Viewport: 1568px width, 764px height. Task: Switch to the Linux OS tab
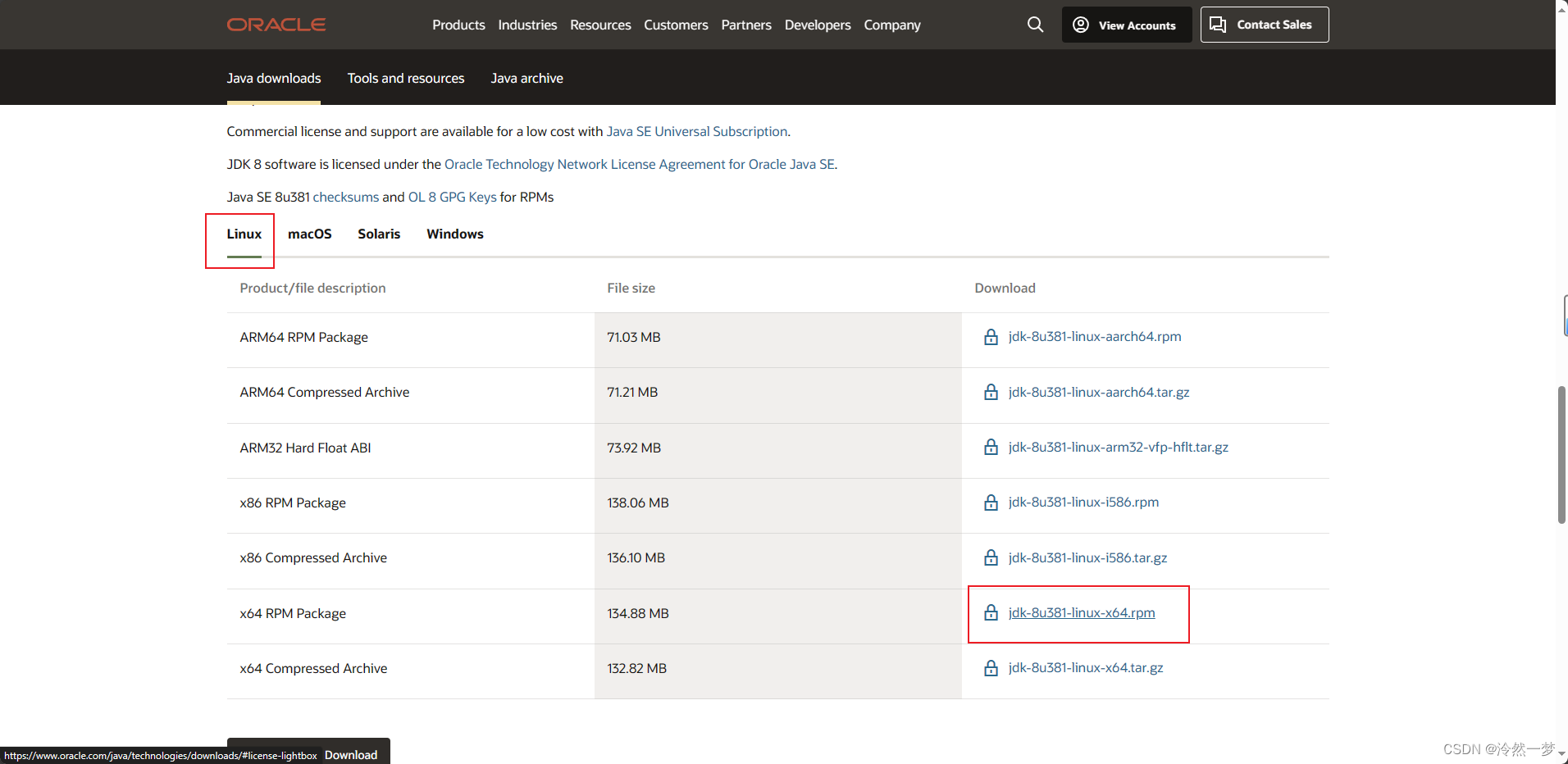pos(244,234)
